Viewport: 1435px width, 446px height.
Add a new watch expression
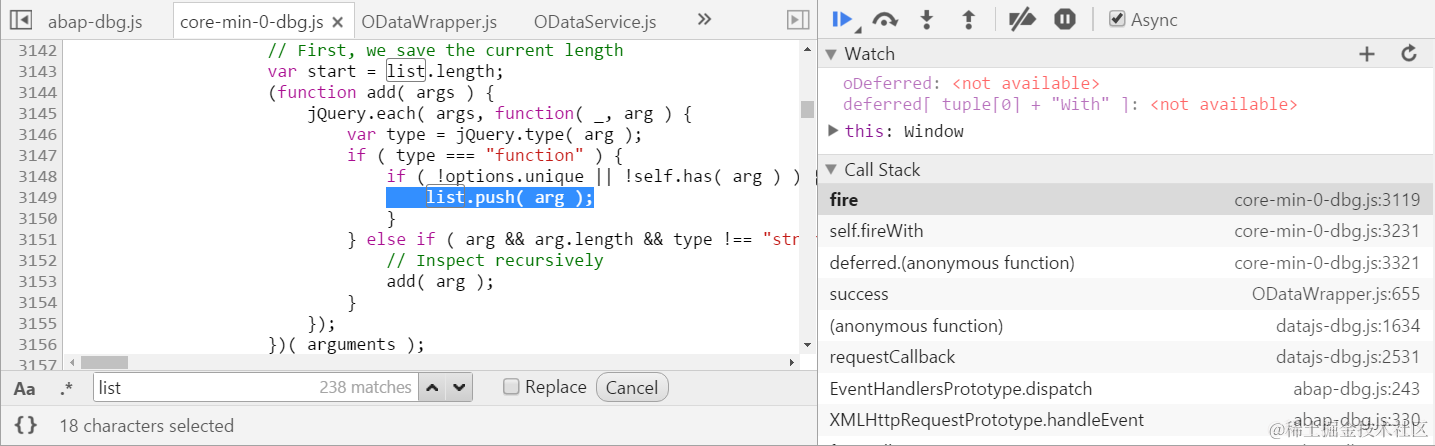coord(1367,54)
